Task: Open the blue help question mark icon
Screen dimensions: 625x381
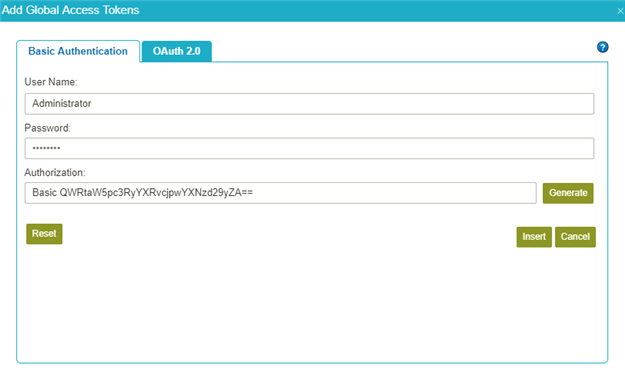Action: coord(602,47)
